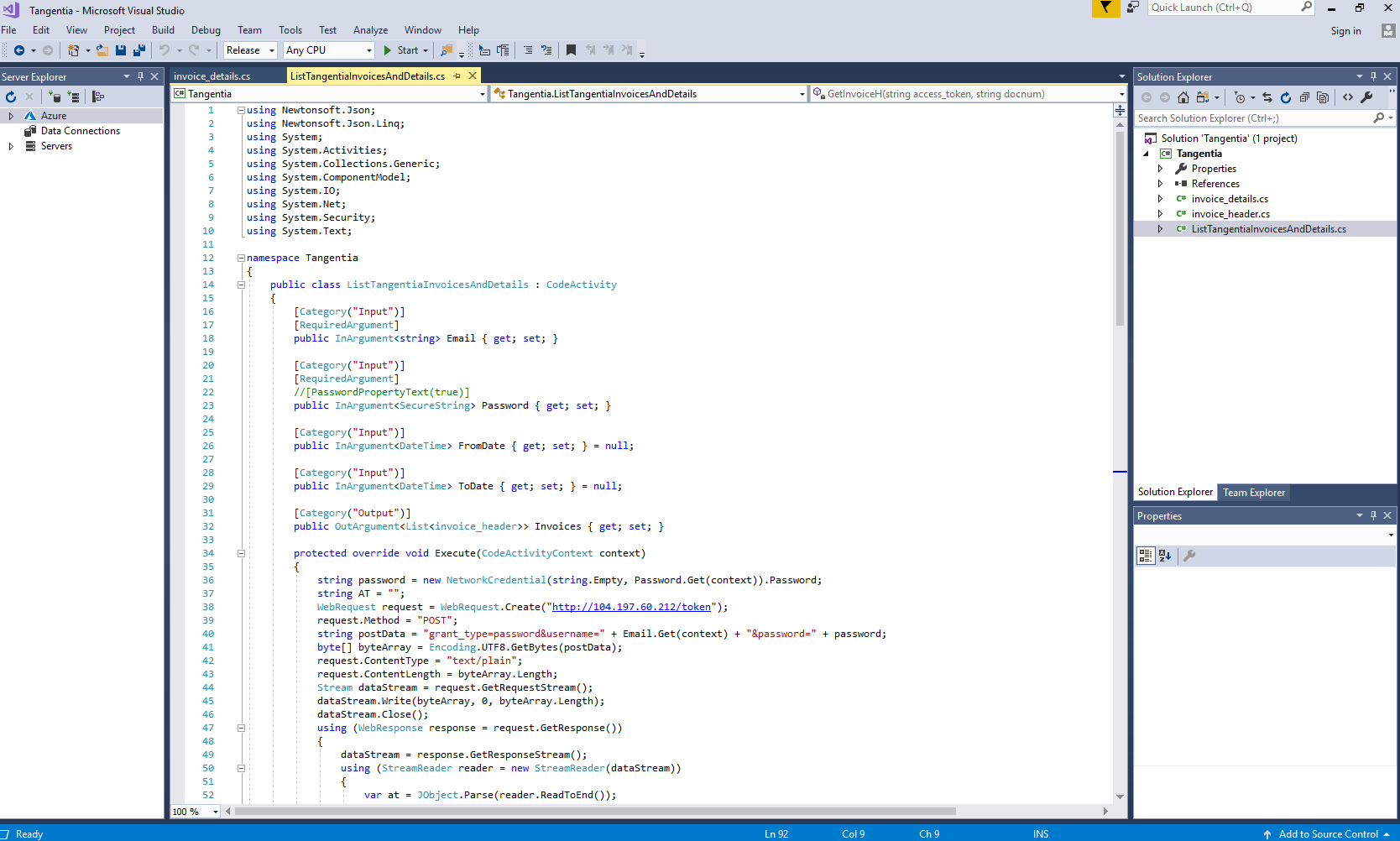Click the editor vertical scrollbar thumb

(x=1120, y=227)
